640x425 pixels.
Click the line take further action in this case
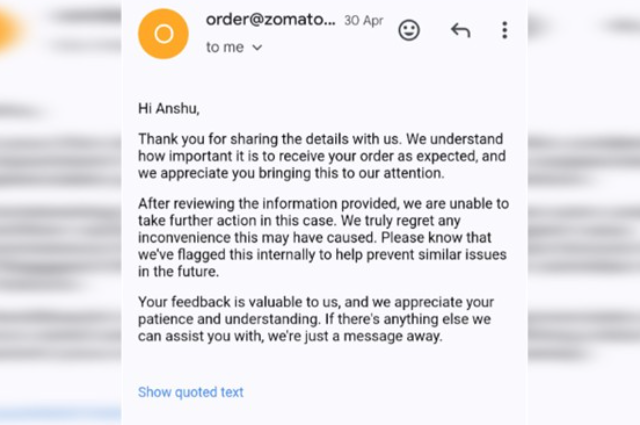(x=299, y=220)
